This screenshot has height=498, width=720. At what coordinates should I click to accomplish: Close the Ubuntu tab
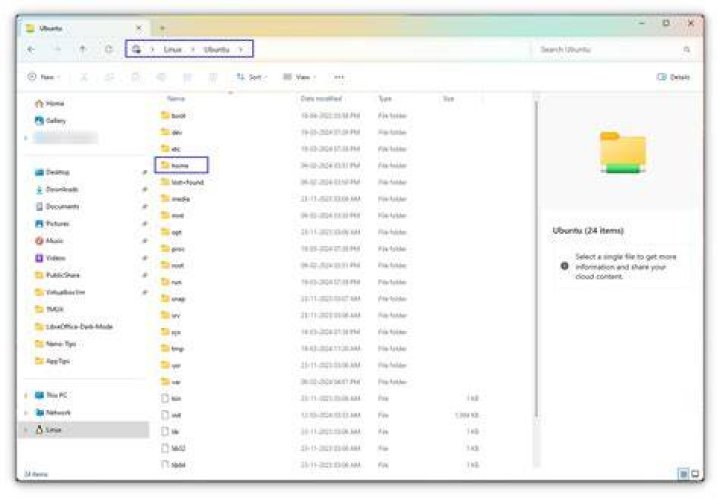[139, 28]
